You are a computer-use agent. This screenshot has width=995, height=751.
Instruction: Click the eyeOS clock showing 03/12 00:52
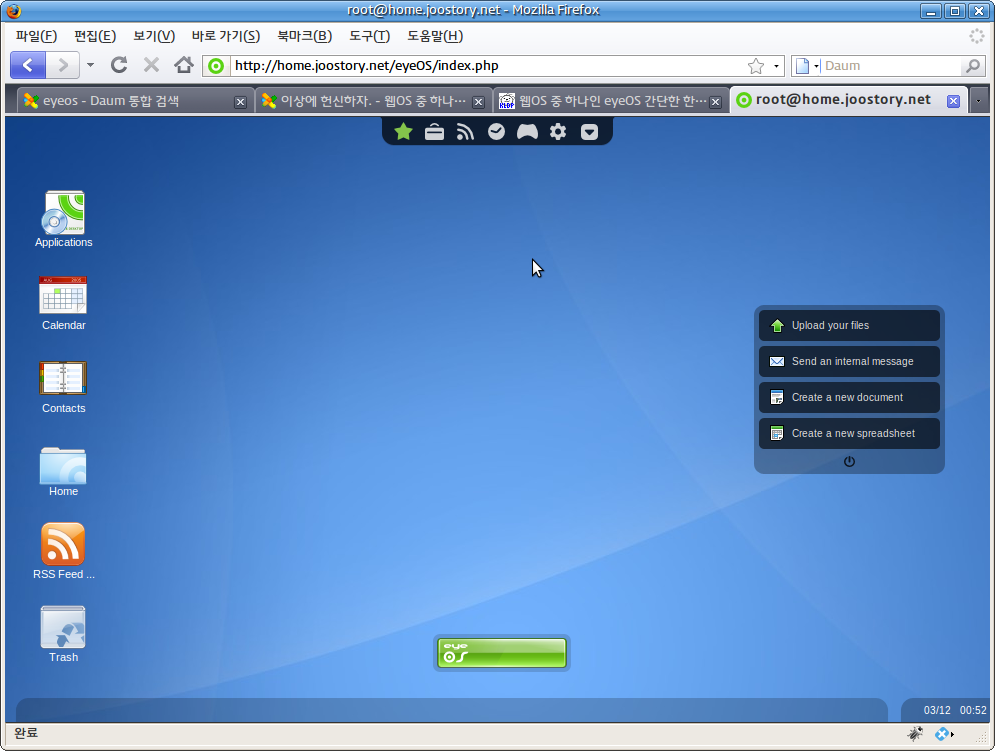click(955, 710)
